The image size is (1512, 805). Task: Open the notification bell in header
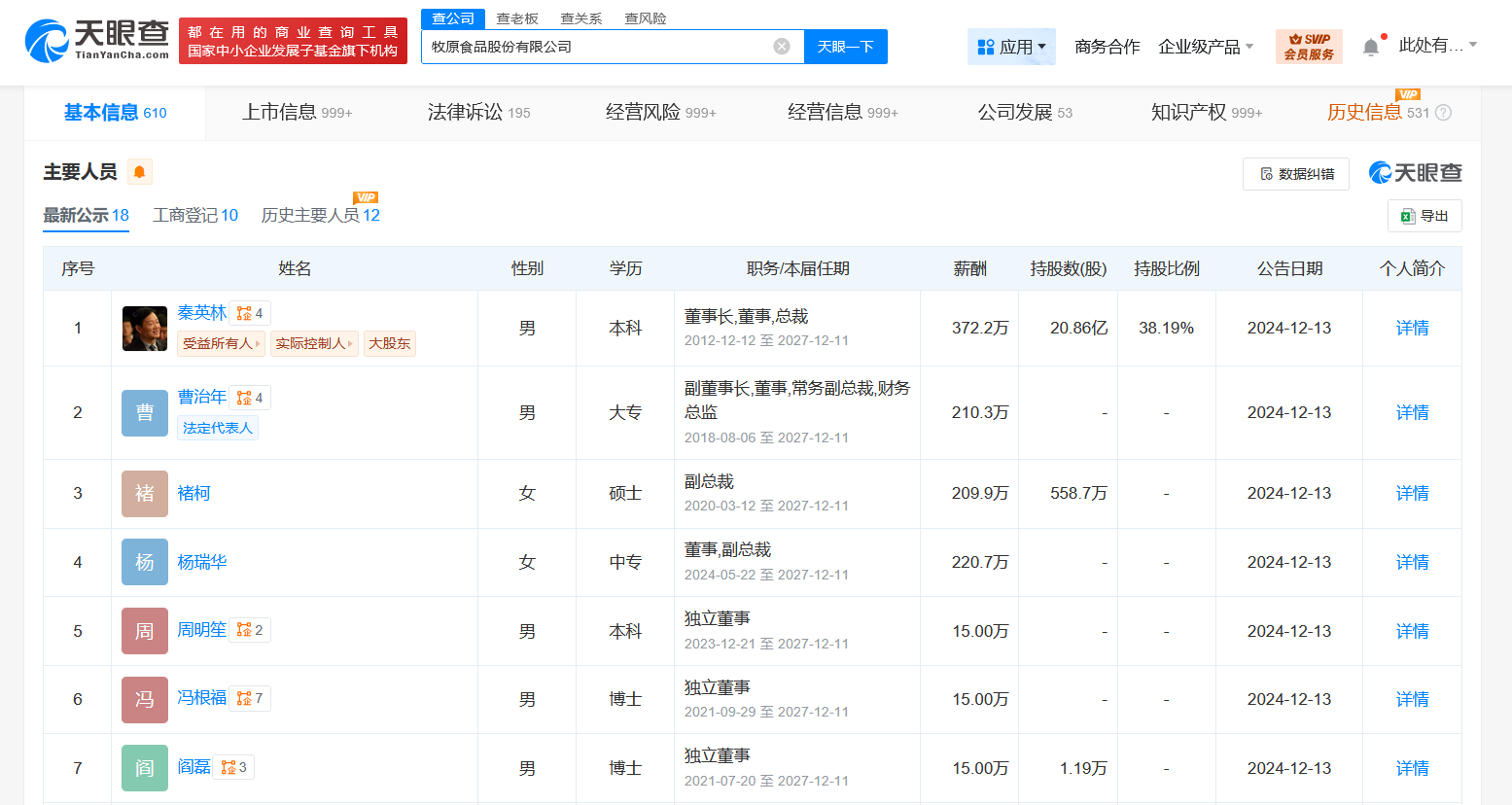1370,47
